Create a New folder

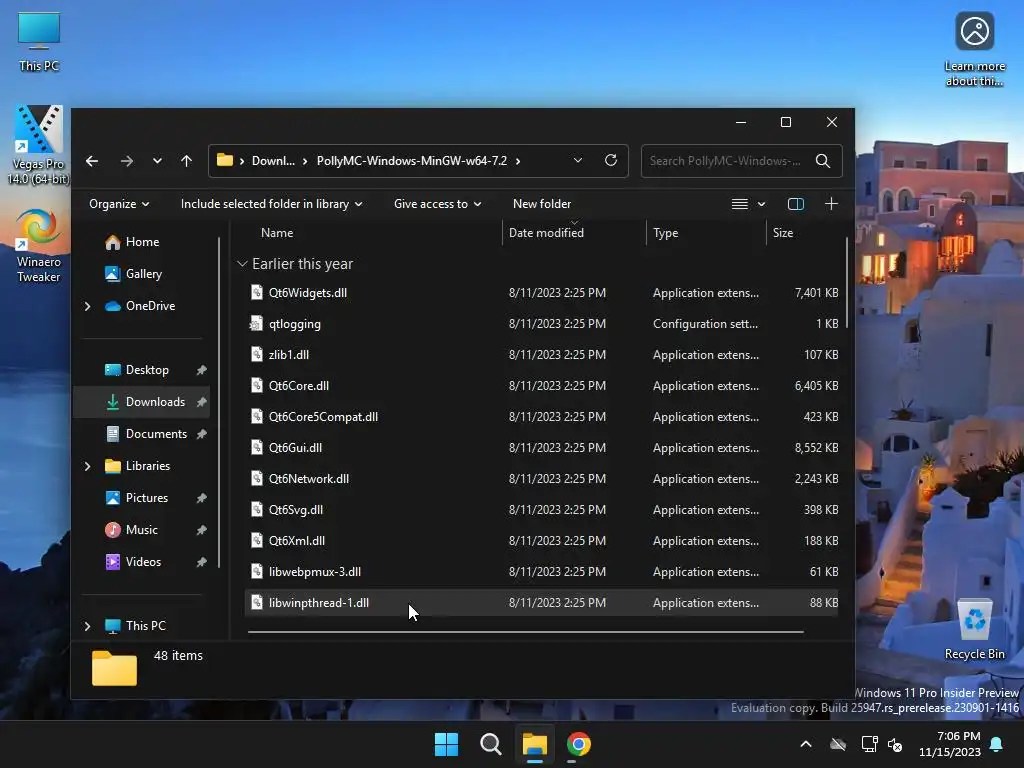(x=542, y=204)
